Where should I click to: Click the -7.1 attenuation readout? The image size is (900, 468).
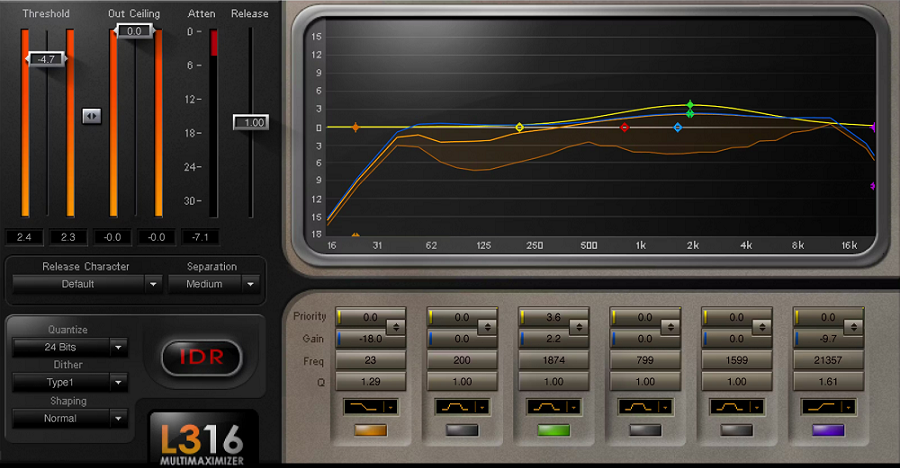[x=200, y=237]
